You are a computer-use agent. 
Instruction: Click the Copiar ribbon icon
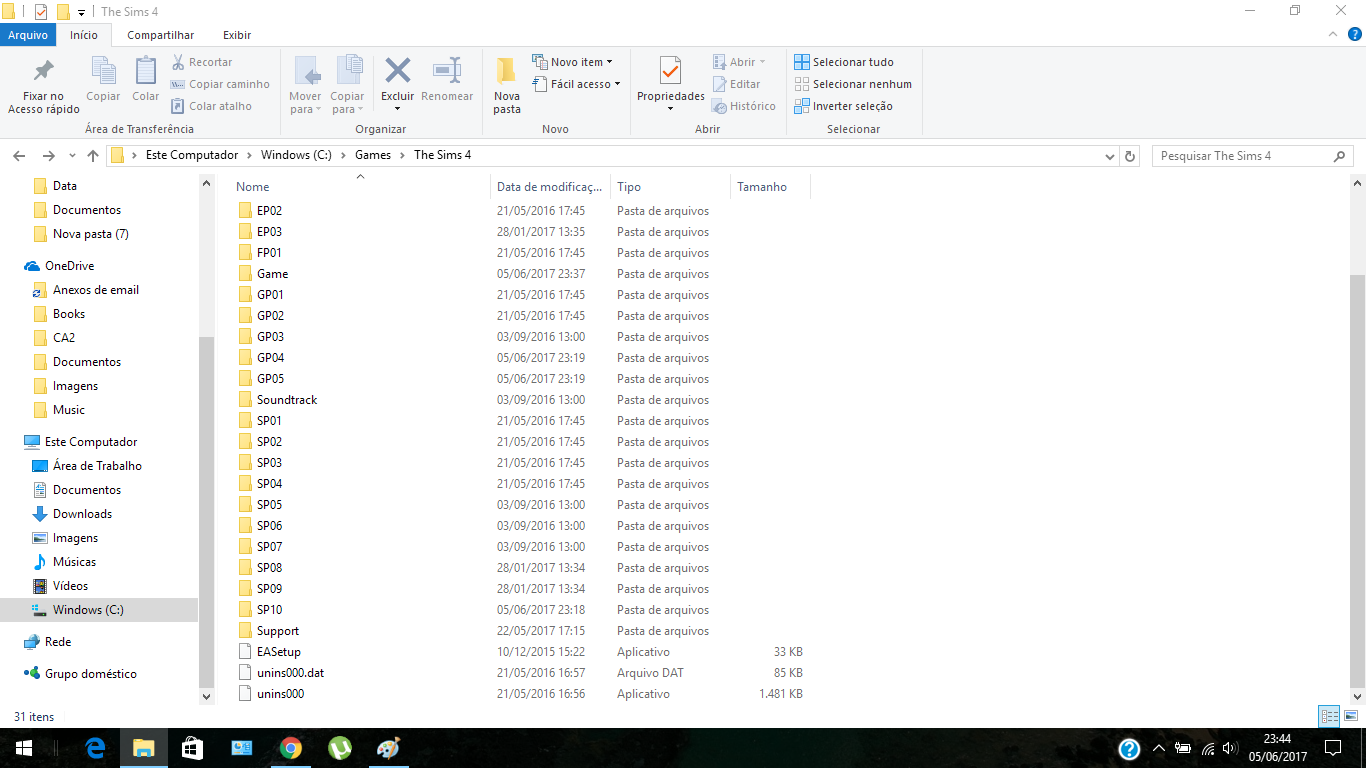coord(104,71)
